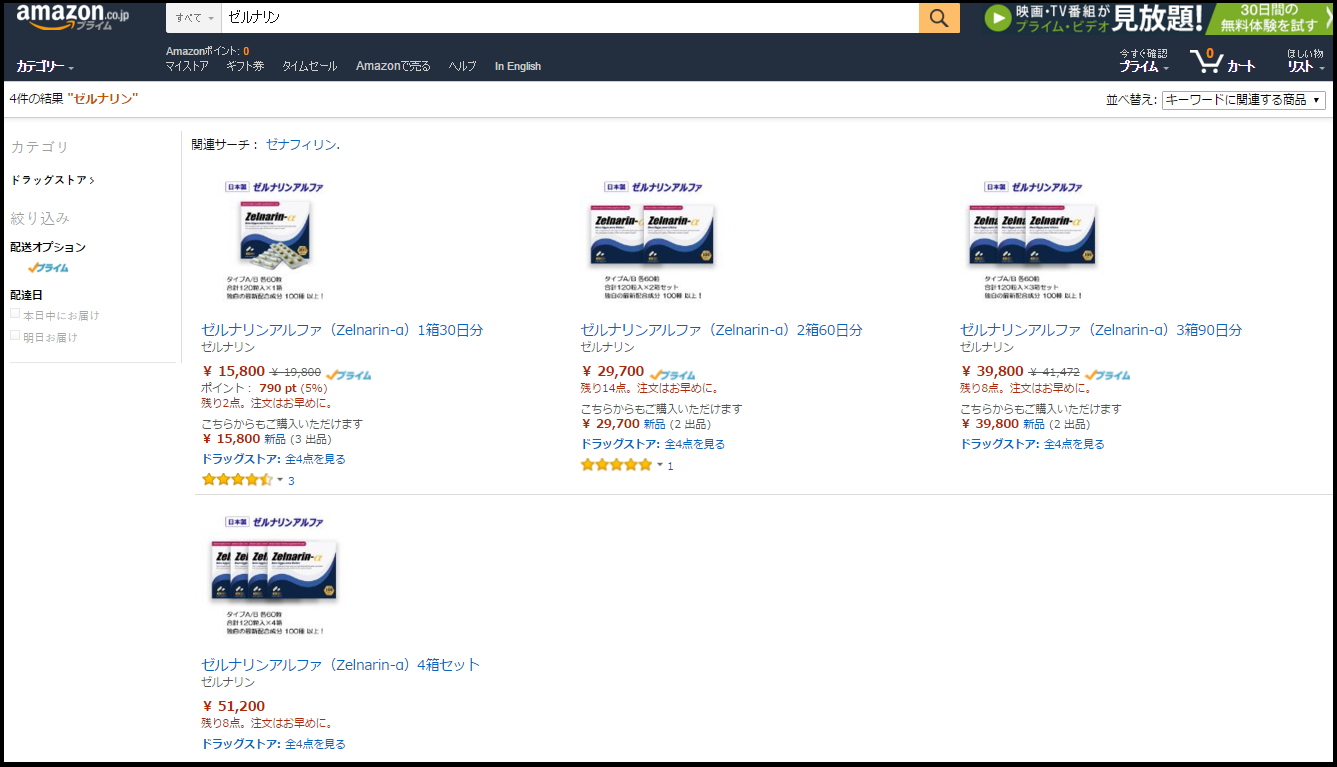Open the カテゴリー menu dropdown

(45, 66)
